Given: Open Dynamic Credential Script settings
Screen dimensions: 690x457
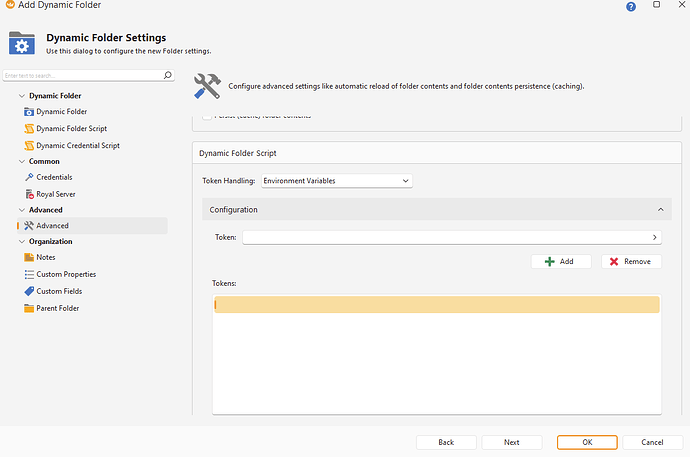Looking at the screenshot, I should click(77, 145).
